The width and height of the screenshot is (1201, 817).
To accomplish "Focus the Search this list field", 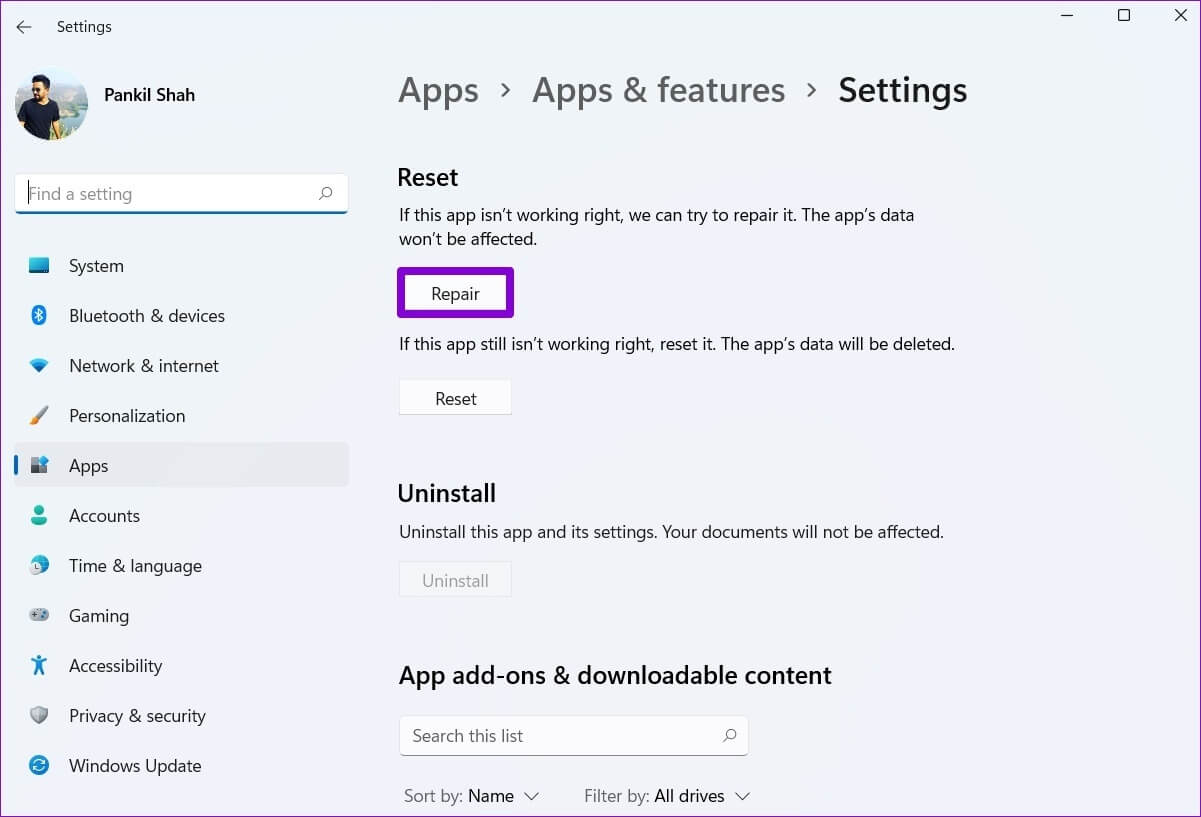I will point(560,736).
